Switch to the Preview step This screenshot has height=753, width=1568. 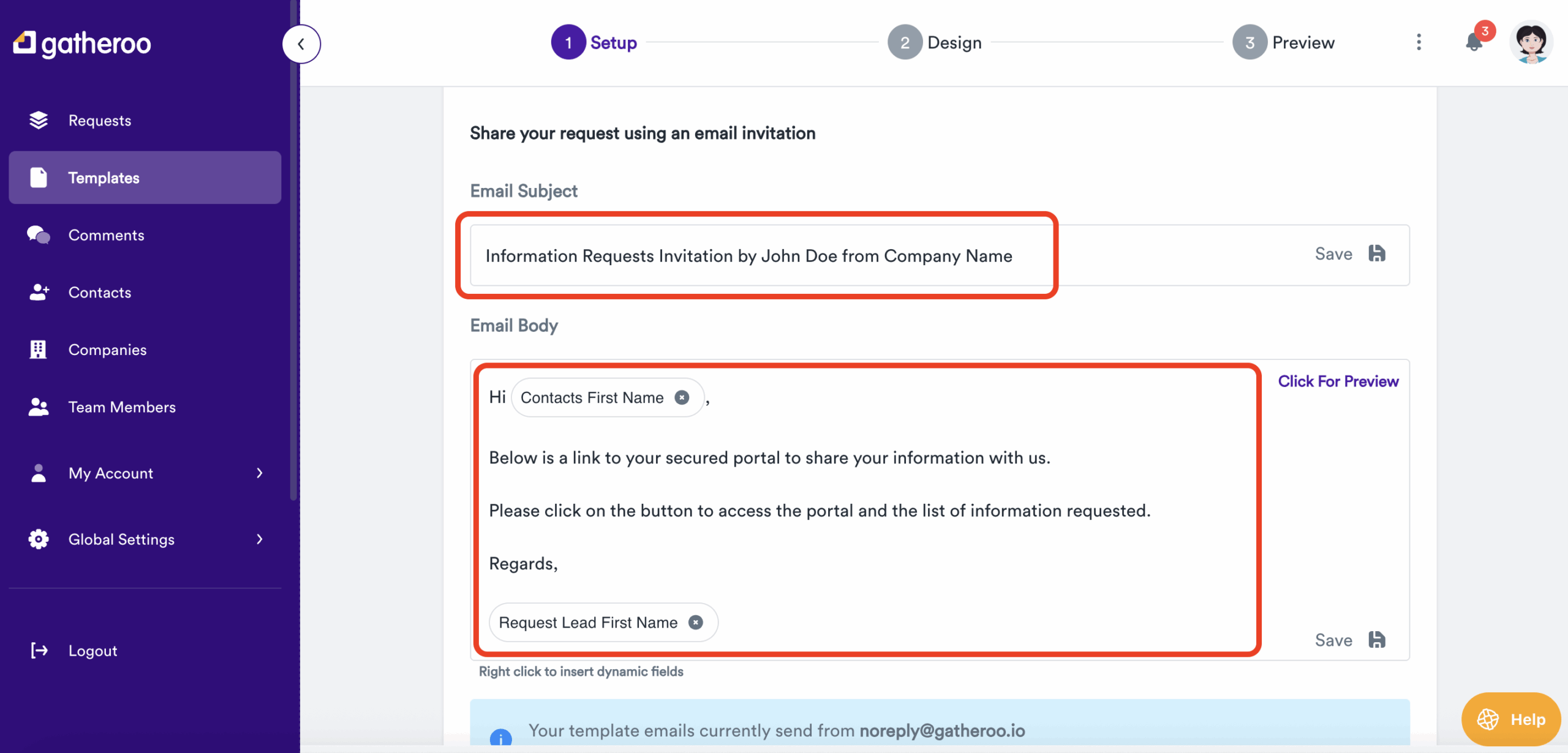[1284, 42]
